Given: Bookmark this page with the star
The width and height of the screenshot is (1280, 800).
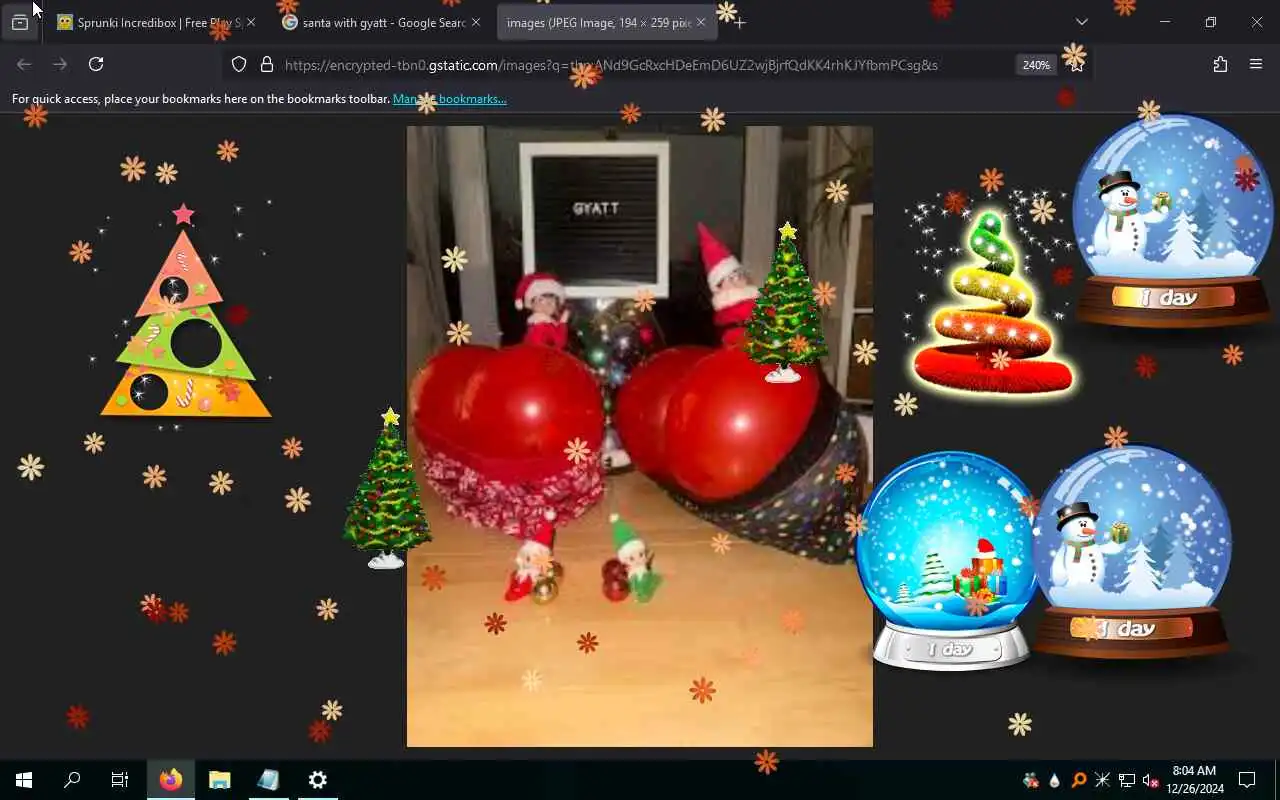Looking at the screenshot, I should [1076, 64].
